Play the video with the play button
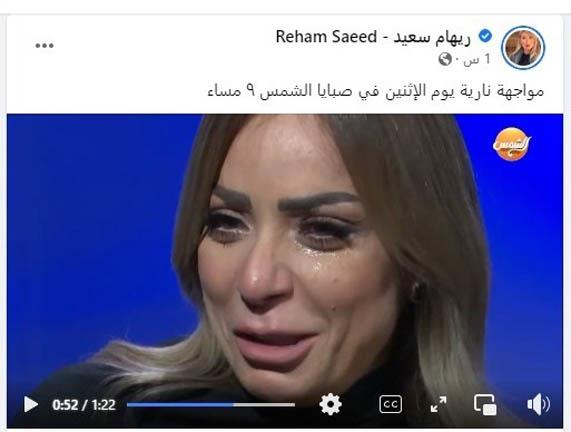The width and height of the screenshot is (571, 432). pyautogui.click(x=31, y=405)
